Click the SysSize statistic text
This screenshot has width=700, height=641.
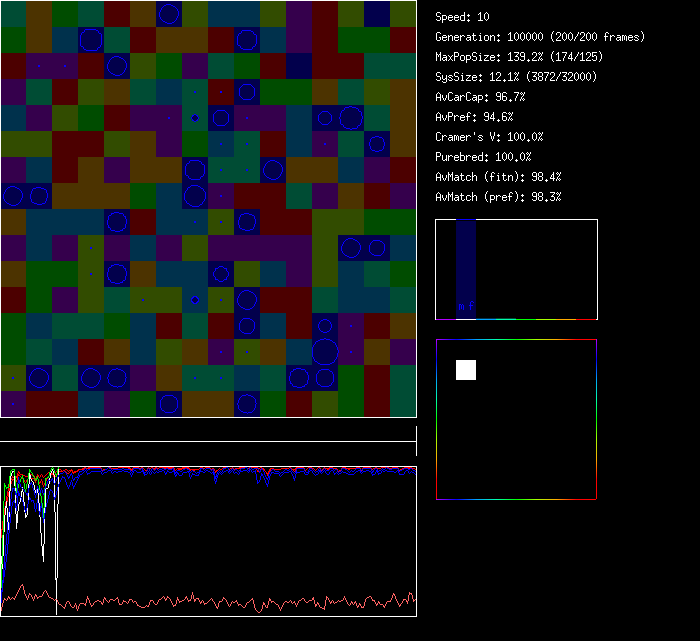coord(517,77)
